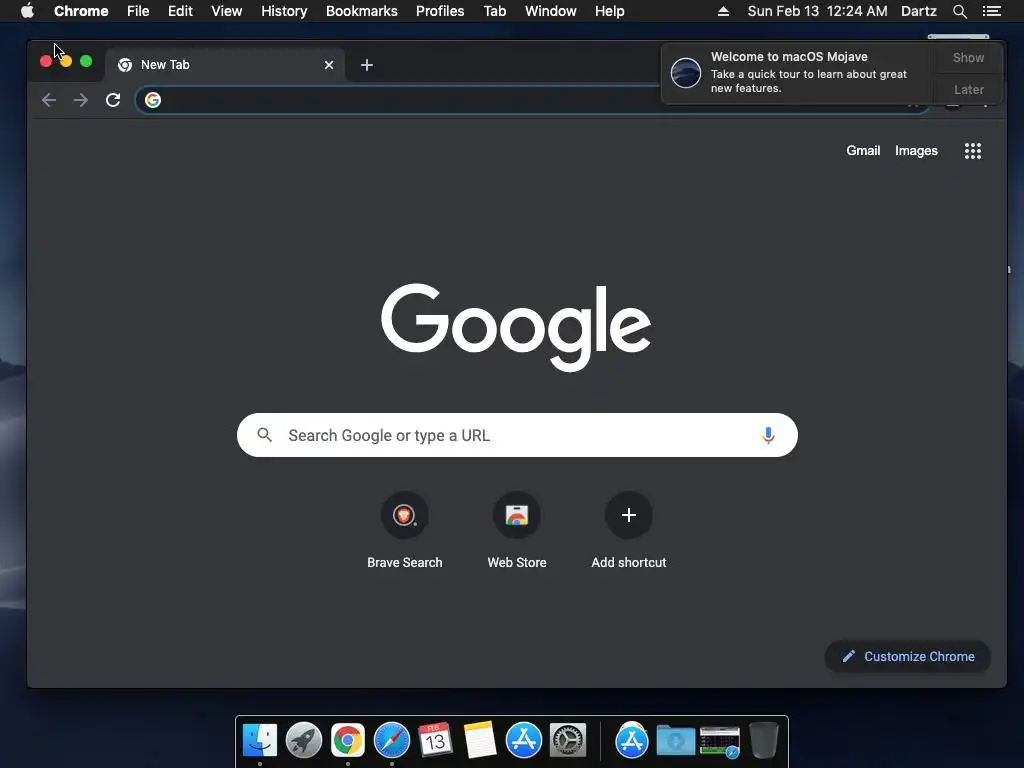Open the Brave Search shortcut
1024x768 pixels.
tap(404, 530)
